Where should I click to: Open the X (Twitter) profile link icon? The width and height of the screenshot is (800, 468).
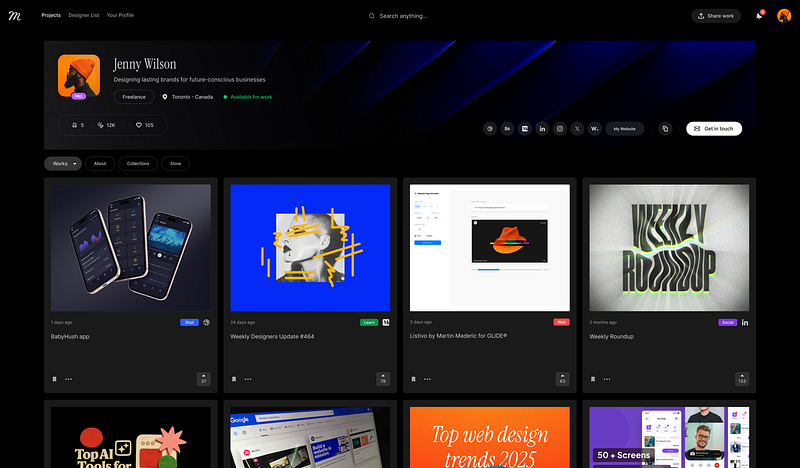click(x=577, y=129)
